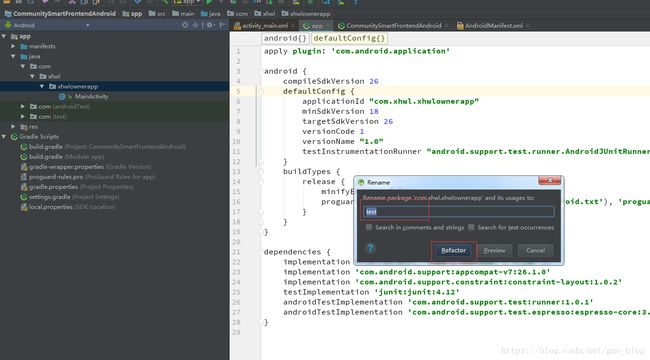Viewport: 650px width, 360px height.
Task: Click the src breadcrumb
Action: pos(157,14)
